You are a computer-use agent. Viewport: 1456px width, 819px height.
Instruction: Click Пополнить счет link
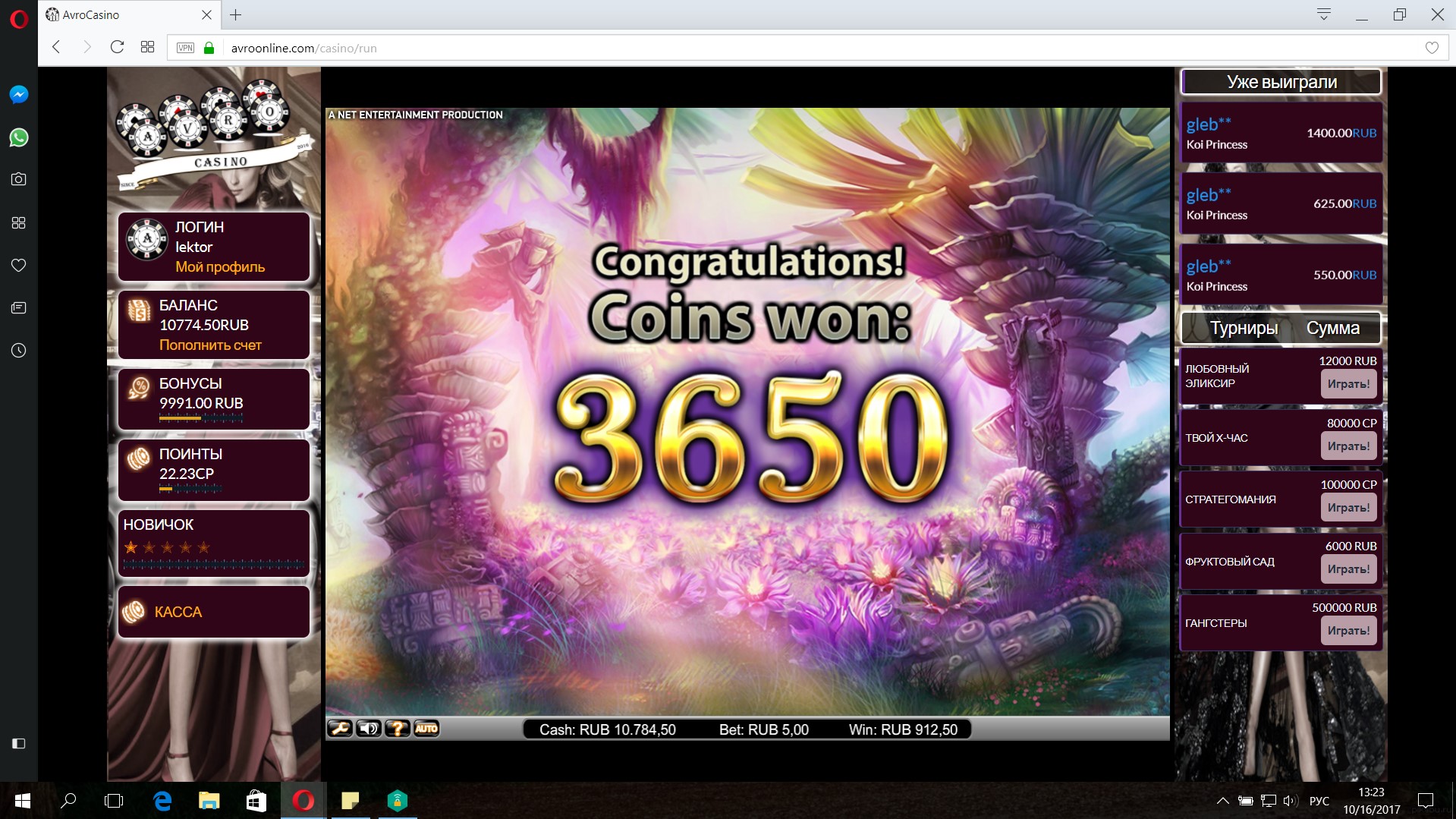click(x=210, y=345)
